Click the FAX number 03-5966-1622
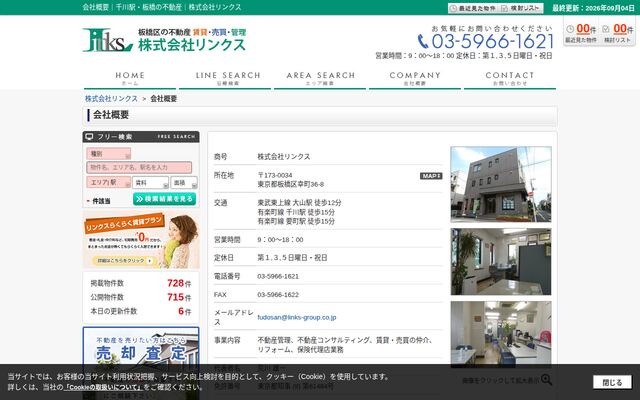This screenshot has width=640, height=400. (x=278, y=295)
